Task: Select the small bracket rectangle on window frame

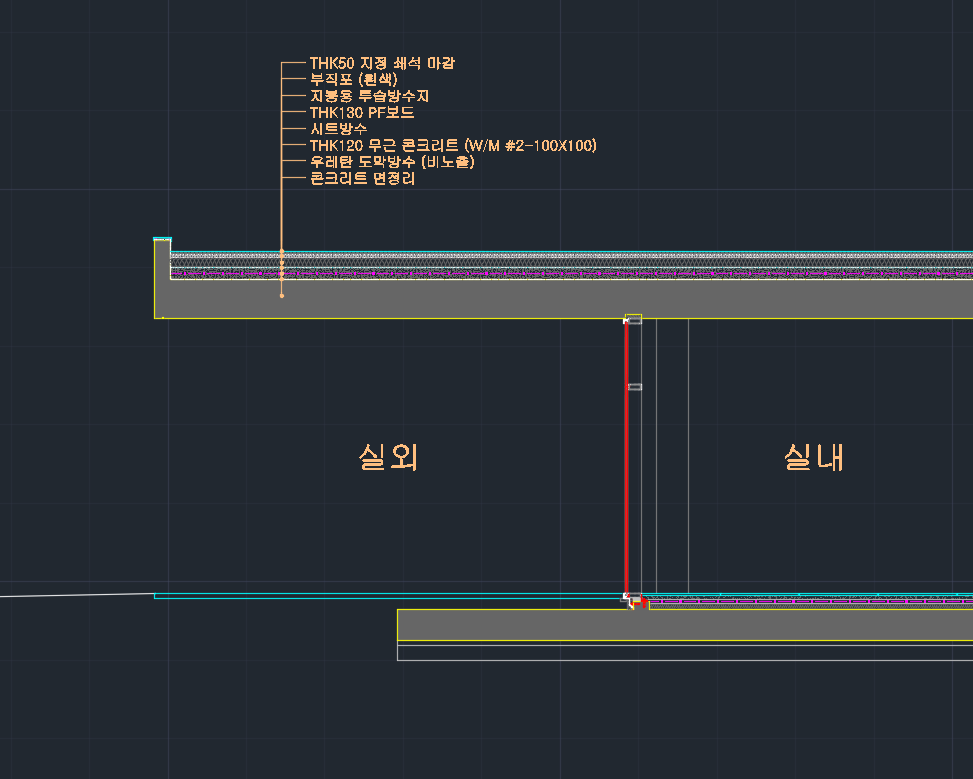Action: (x=634, y=387)
